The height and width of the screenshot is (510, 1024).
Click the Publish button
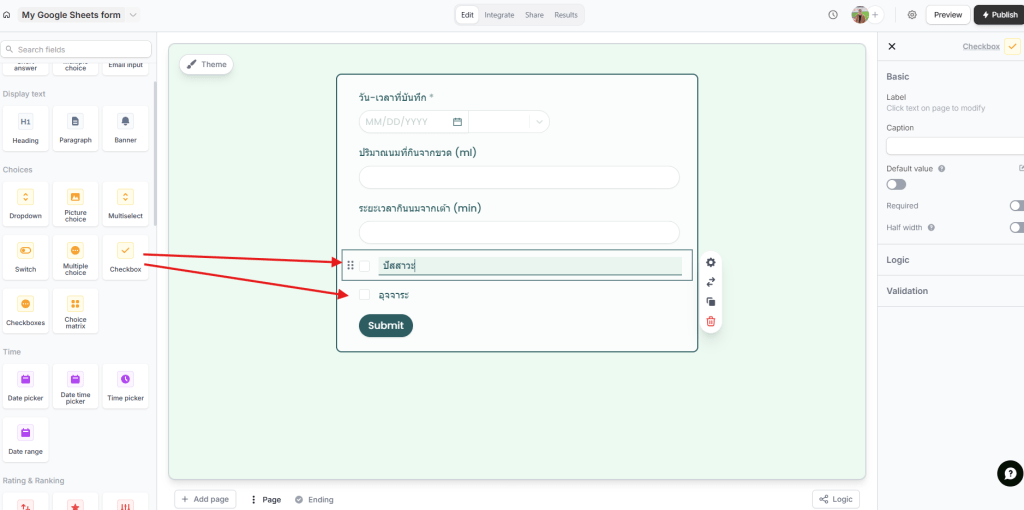997,15
